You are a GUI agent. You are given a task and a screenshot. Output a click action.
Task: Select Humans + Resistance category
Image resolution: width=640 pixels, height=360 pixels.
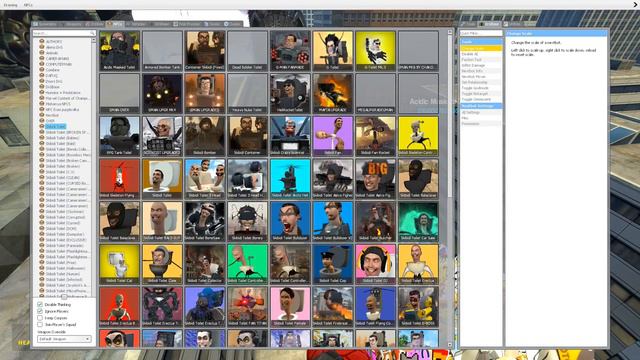point(63,93)
